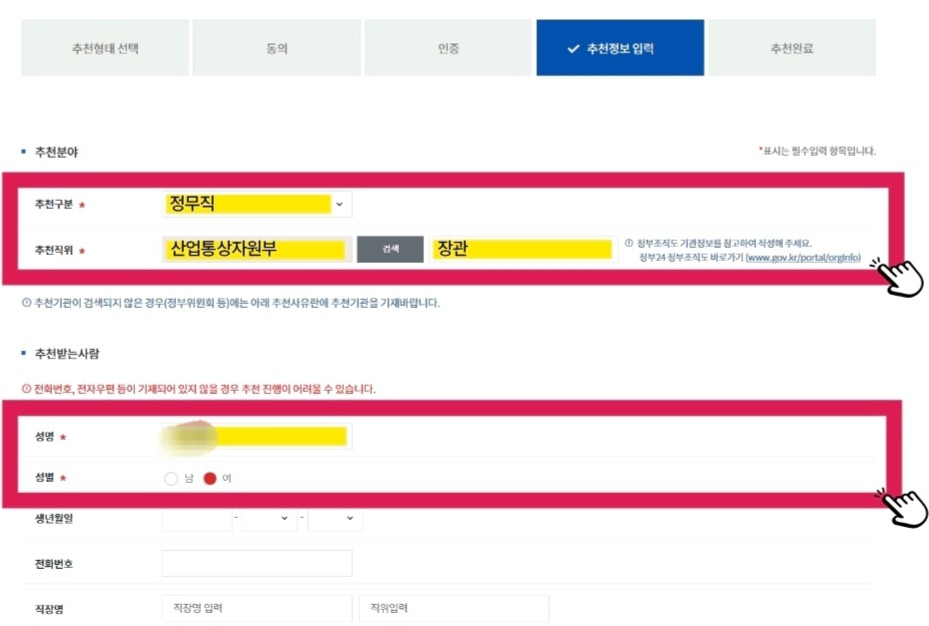Select the 남 radio button

tap(171, 479)
